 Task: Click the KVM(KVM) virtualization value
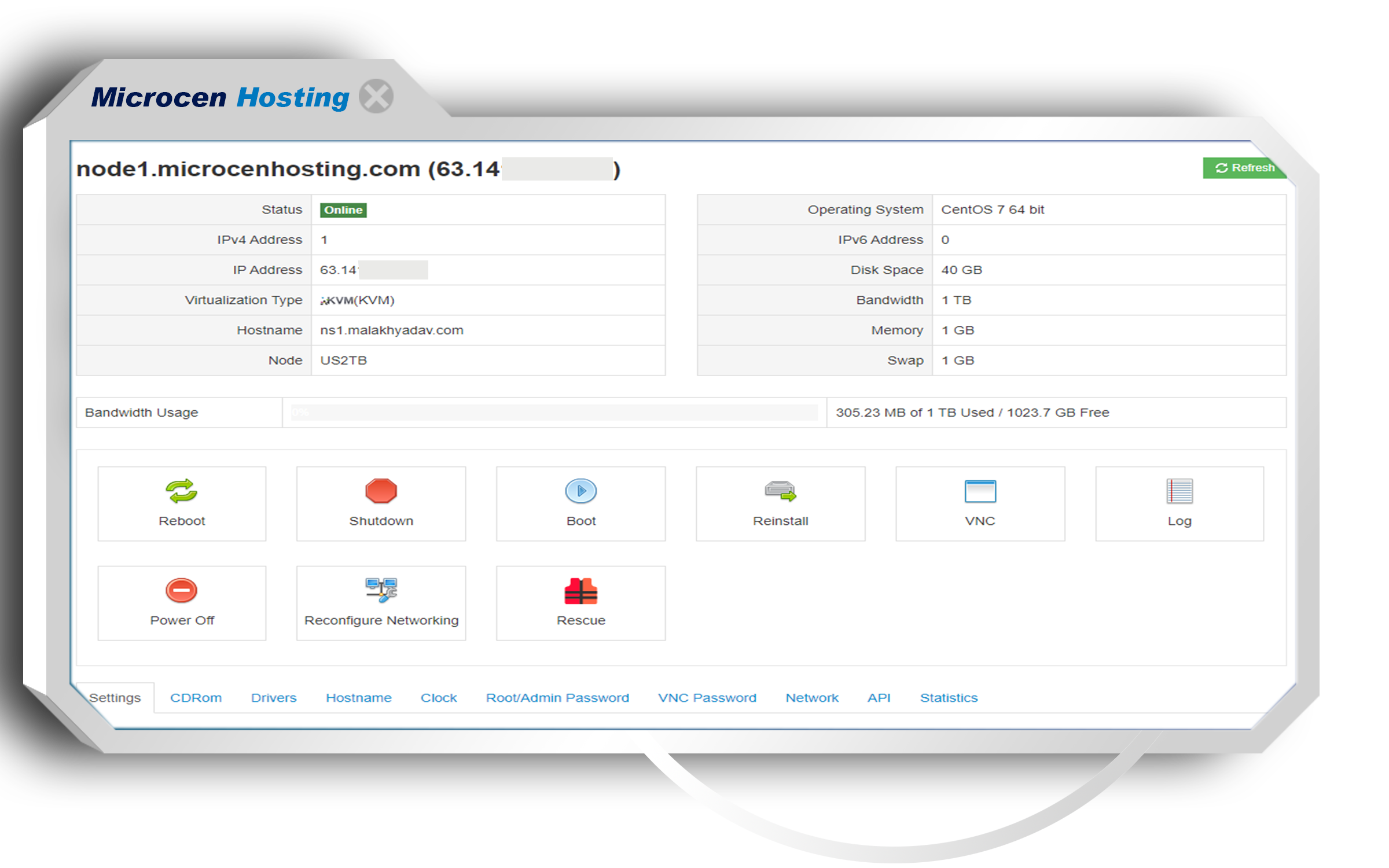click(357, 300)
